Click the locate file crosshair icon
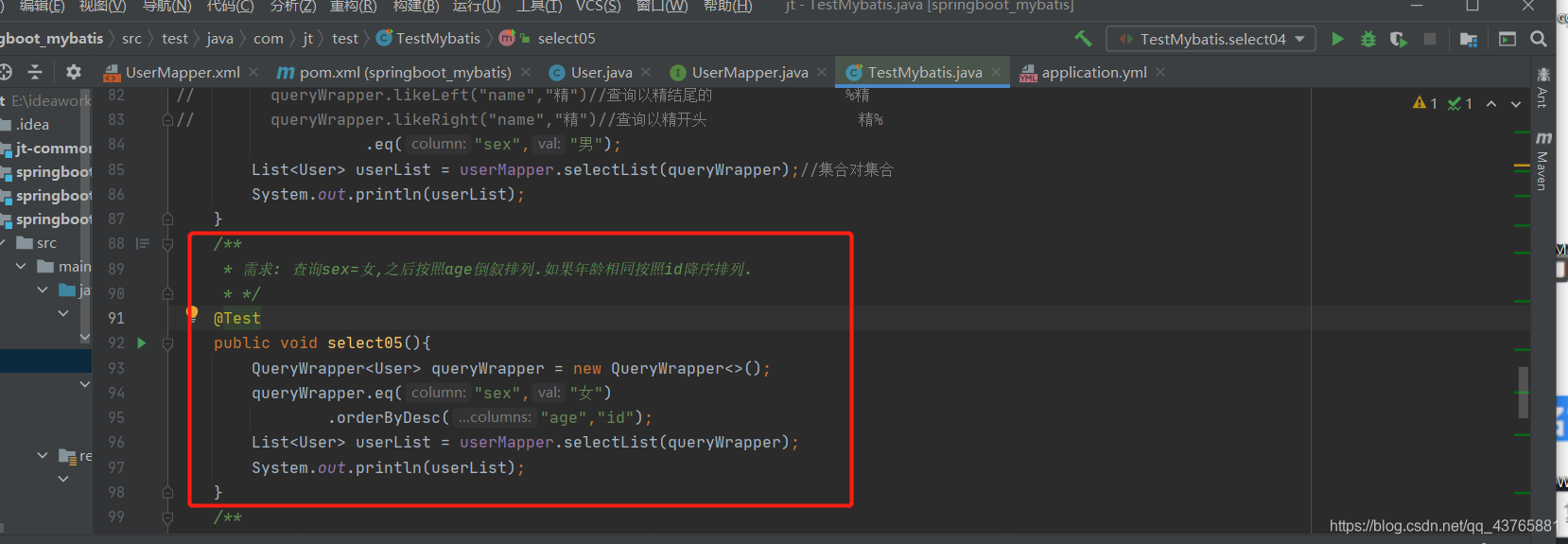The height and width of the screenshot is (544, 1568). point(5,72)
